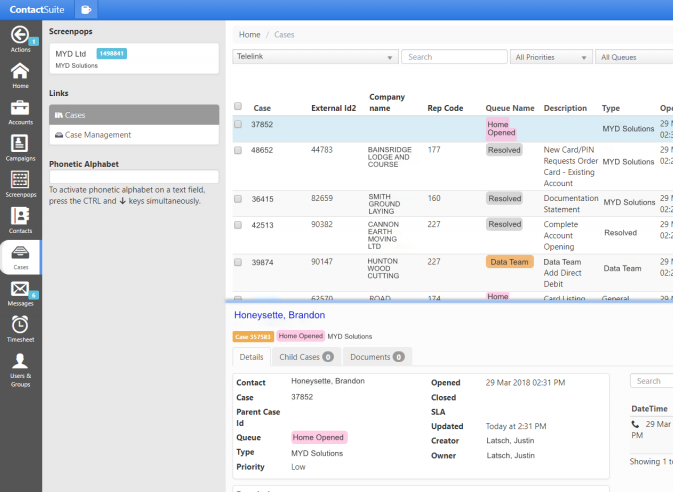
Task: Check the box for case 42513
Action: (238, 225)
